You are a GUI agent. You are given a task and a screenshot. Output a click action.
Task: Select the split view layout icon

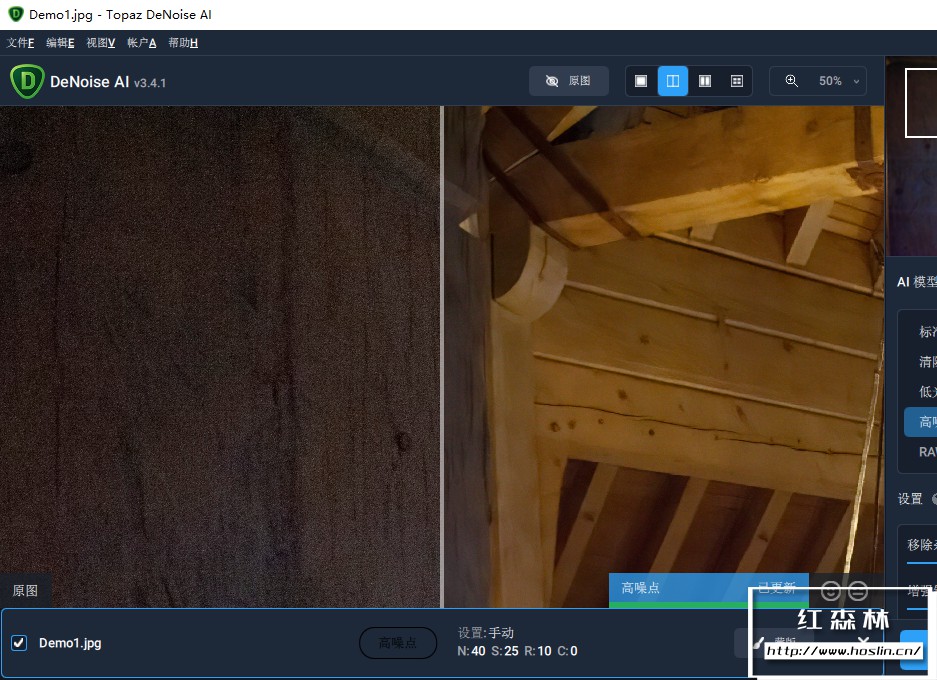(x=673, y=81)
